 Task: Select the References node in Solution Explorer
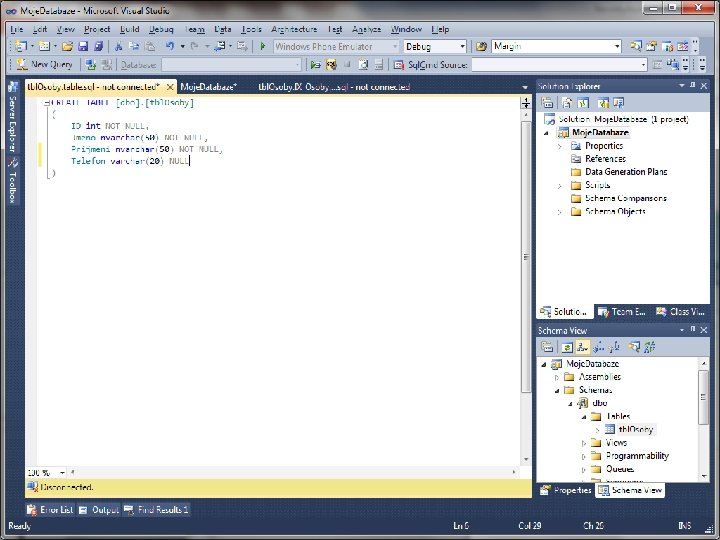605,159
